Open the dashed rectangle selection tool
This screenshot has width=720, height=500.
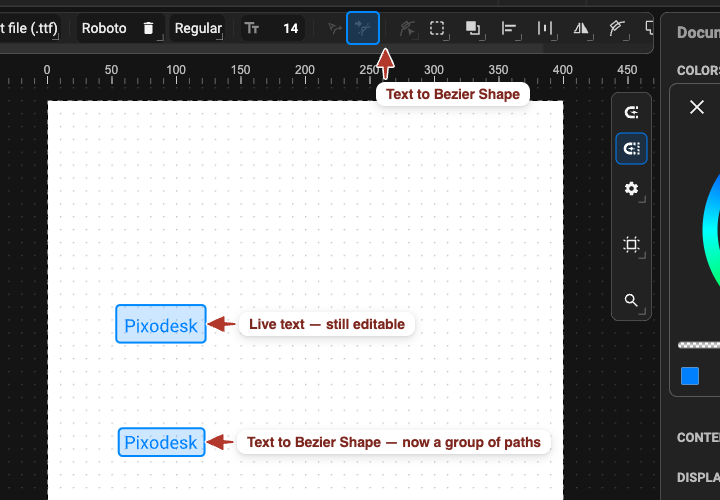click(437, 28)
